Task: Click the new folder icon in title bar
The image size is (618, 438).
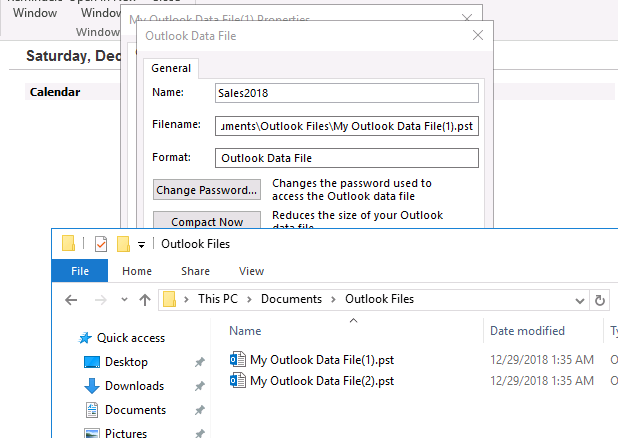Action: click(124, 243)
